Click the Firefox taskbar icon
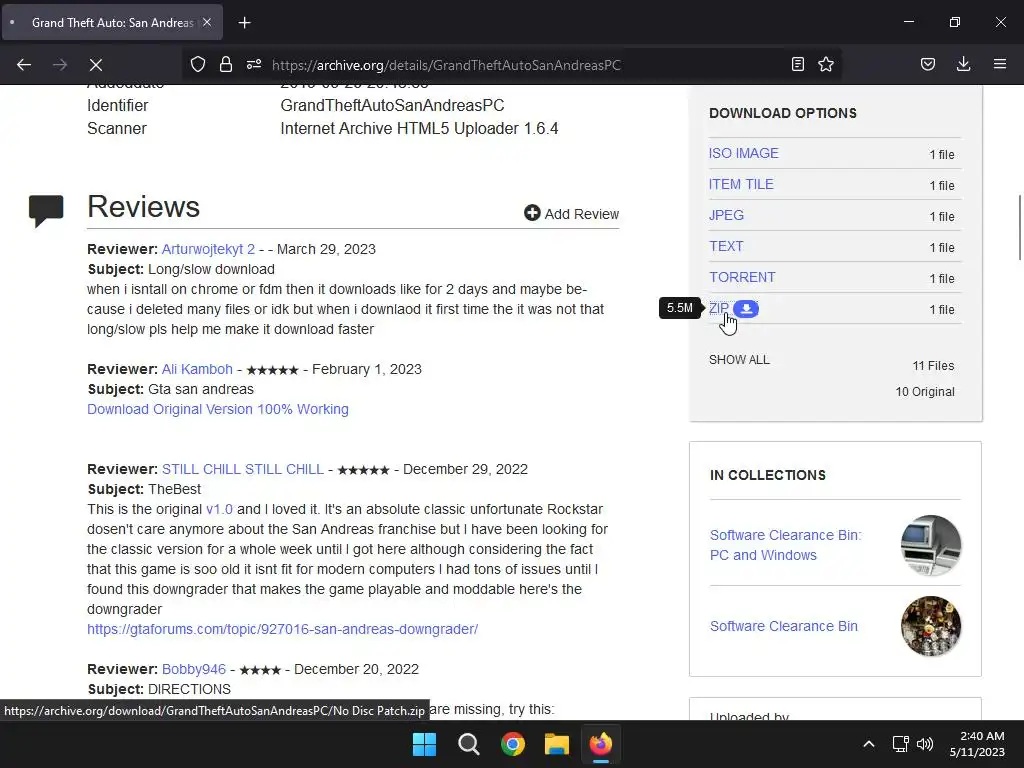This screenshot has height=768, width=1024. (601, 744)
